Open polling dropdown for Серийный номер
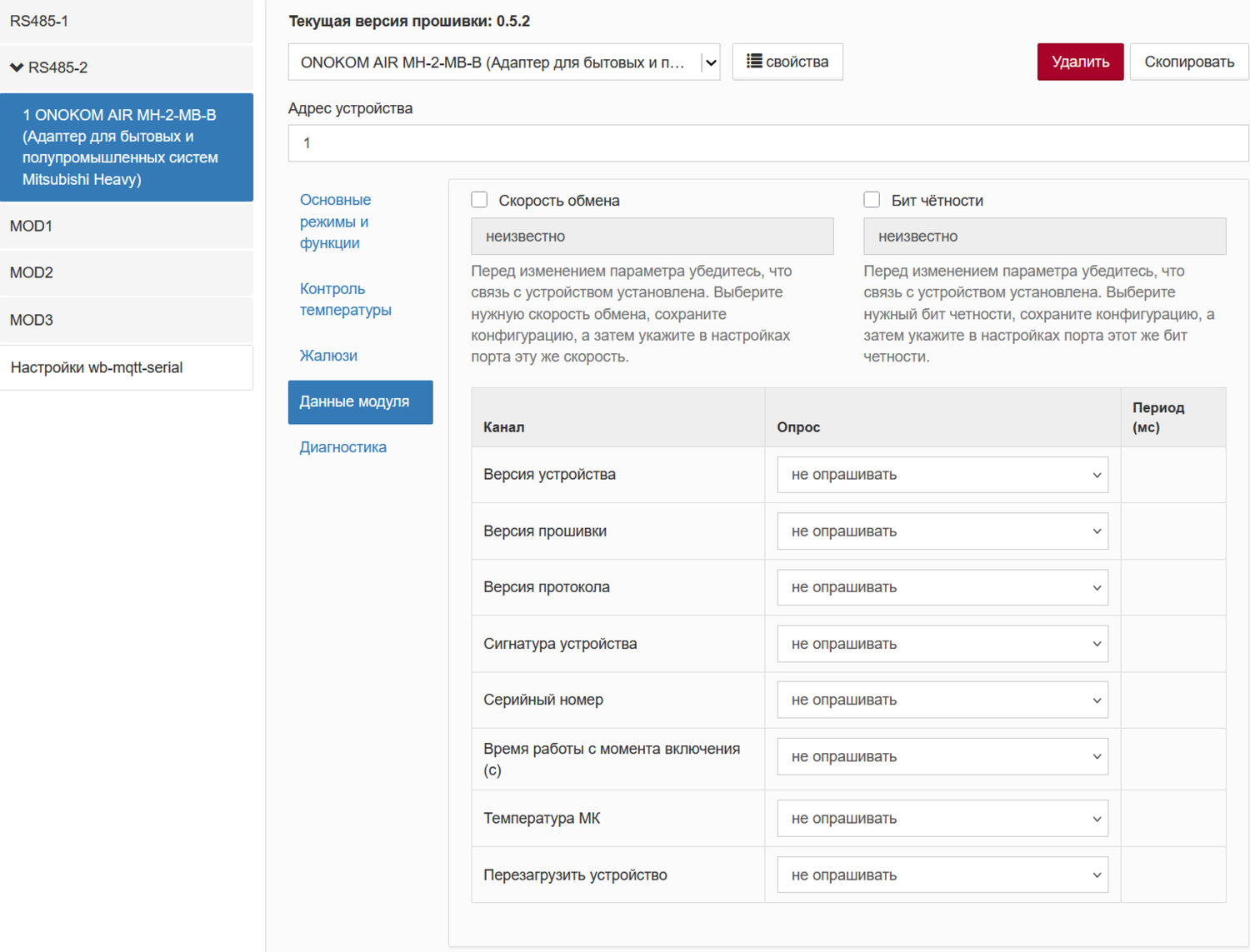The height and width of the screenshot is (952, 1250). [x=942, y=700]
